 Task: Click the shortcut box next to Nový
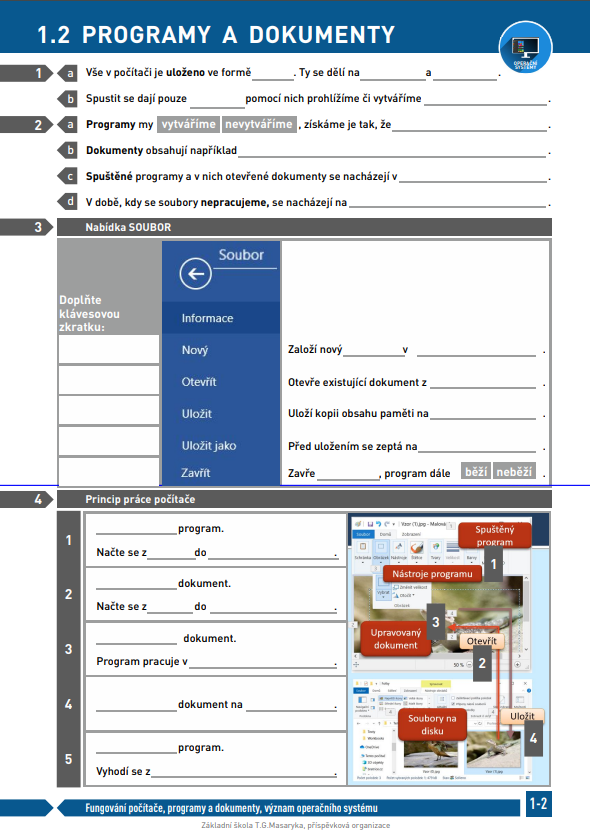tap(109, 350)
